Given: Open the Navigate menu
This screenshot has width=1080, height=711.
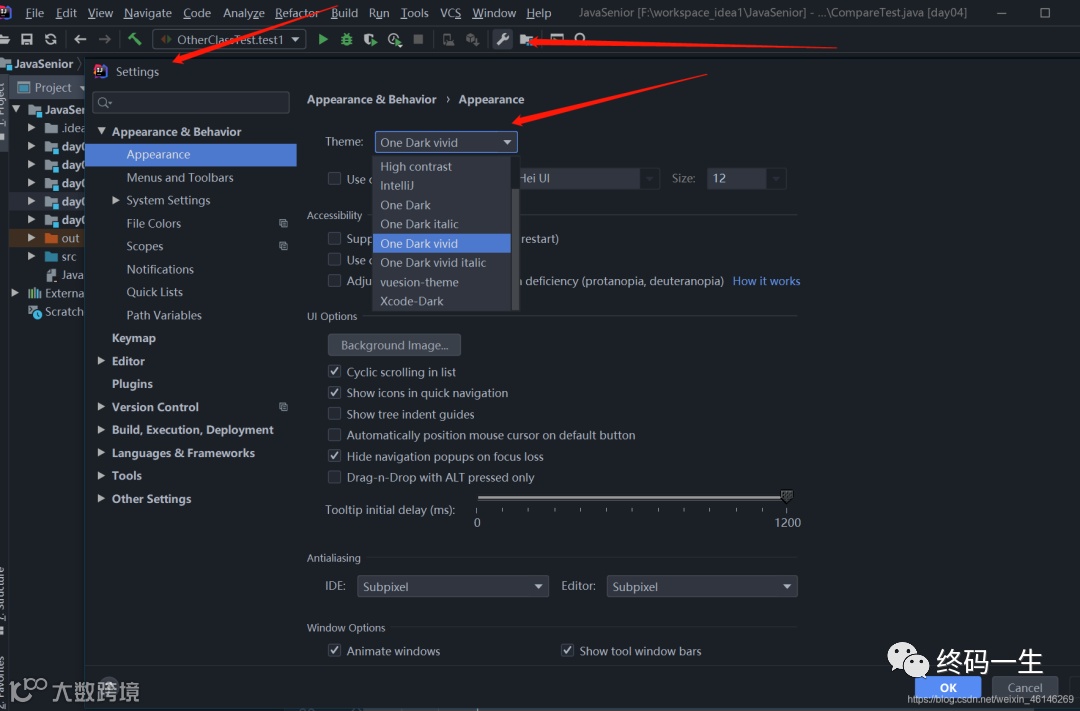Looking at the screenshot, I should 148,13.
